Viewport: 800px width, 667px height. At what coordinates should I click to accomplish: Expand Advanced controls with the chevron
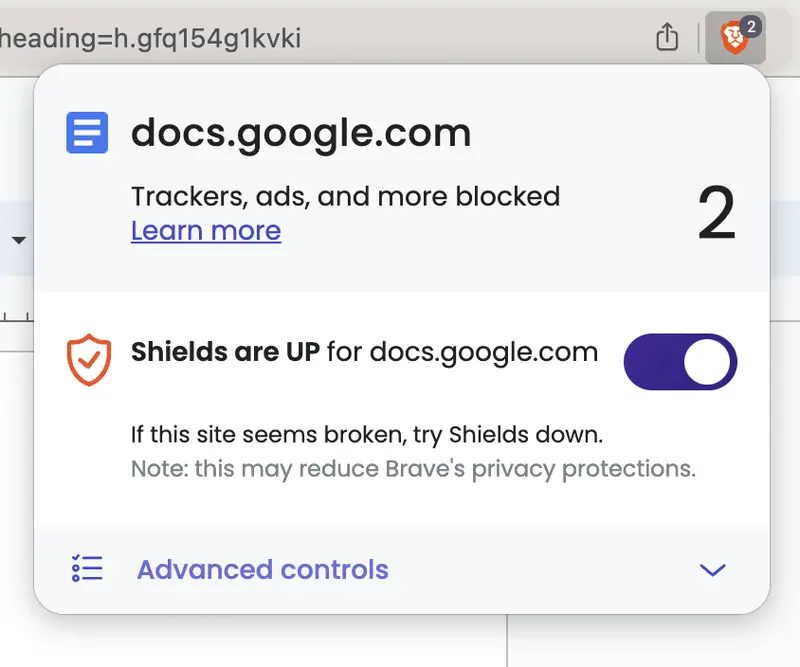(x=712, y=570)
